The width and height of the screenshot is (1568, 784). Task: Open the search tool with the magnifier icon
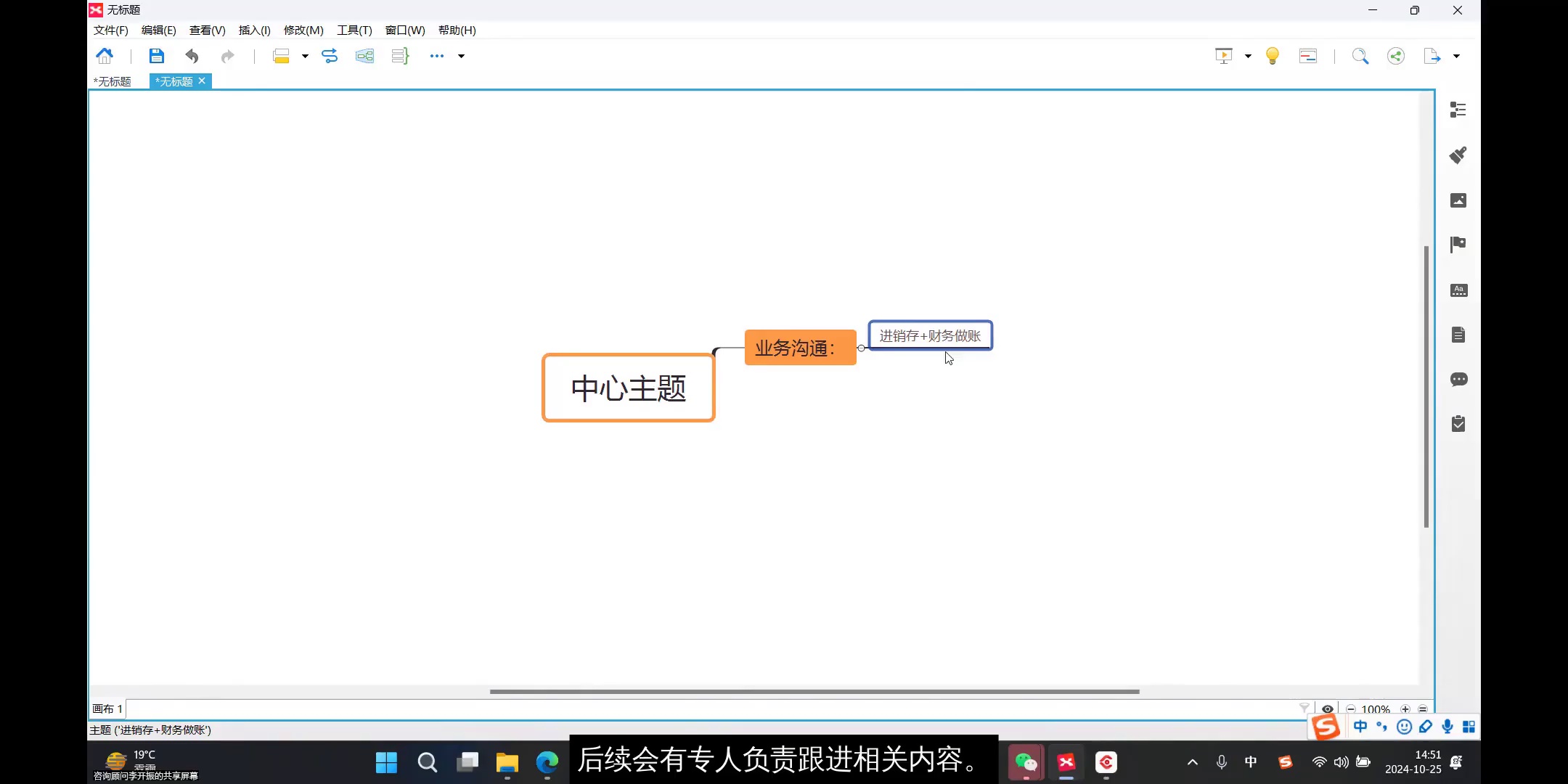tap(1360, 55)
